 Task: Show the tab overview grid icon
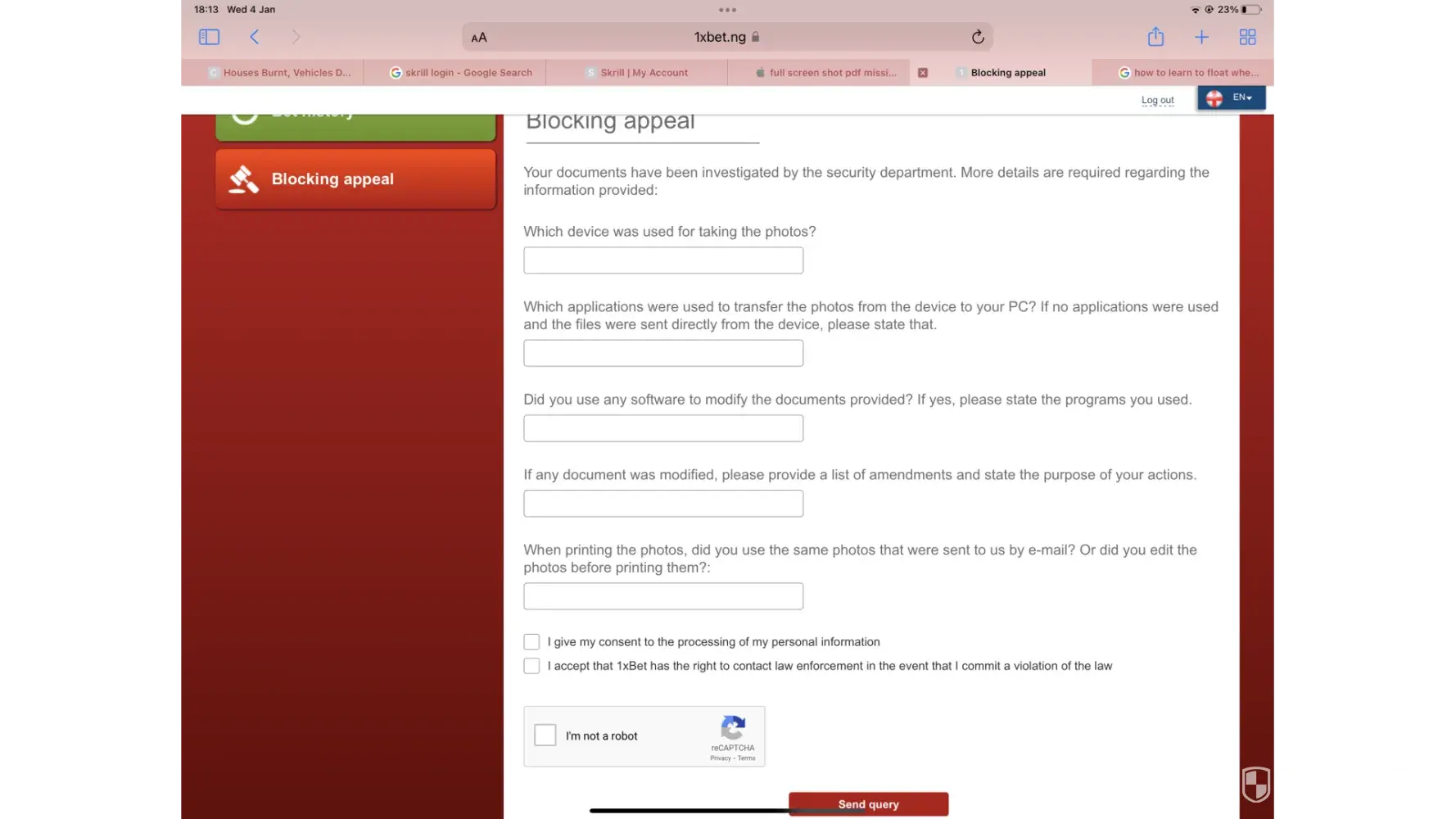click(1247, 37)
